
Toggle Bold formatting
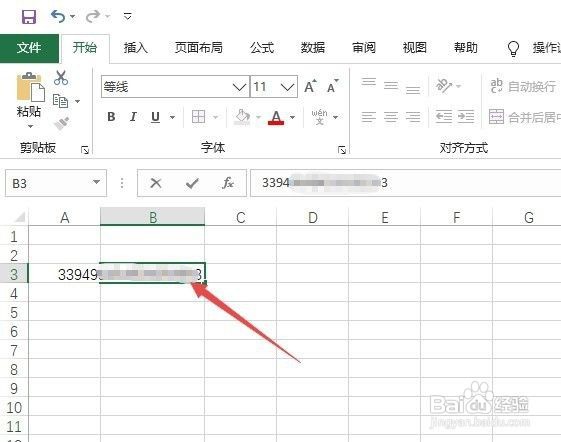pyautogui.click(x=111, y=117)
